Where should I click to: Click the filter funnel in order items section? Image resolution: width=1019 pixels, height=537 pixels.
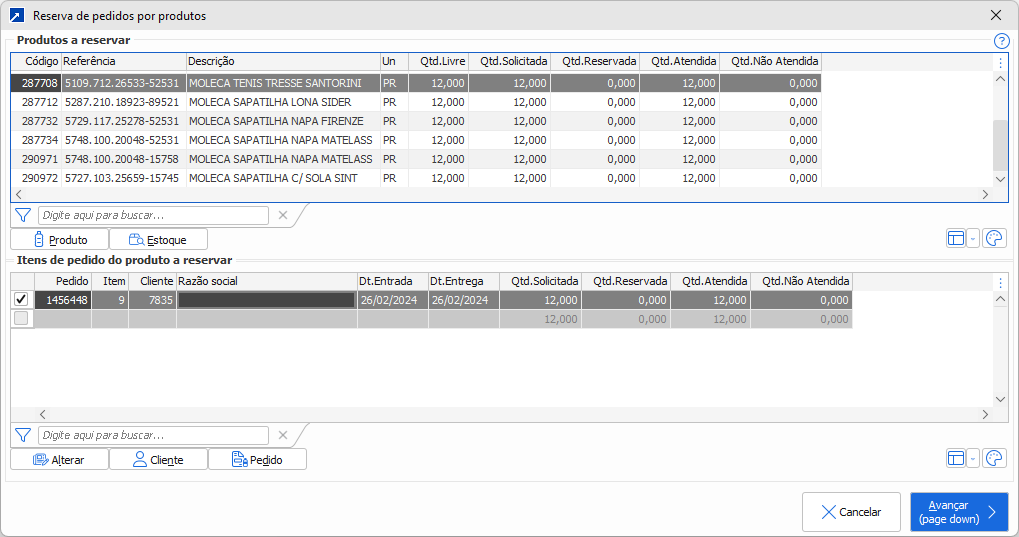pos(23,435)
